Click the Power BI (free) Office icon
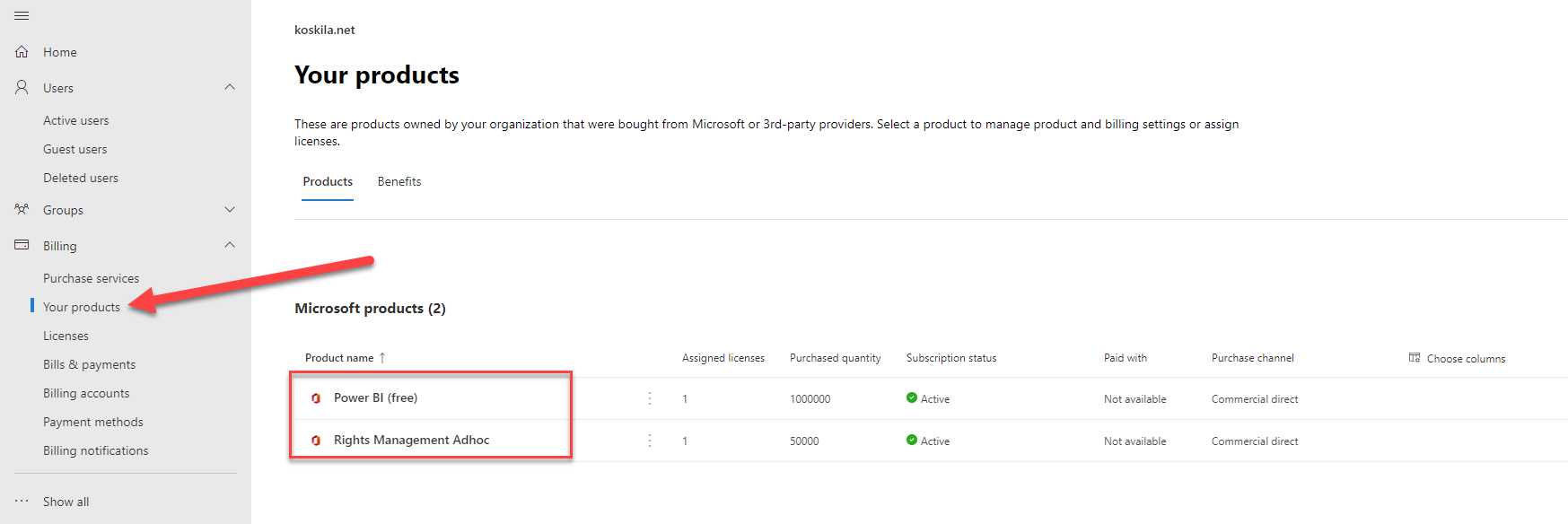 (316, 398)
